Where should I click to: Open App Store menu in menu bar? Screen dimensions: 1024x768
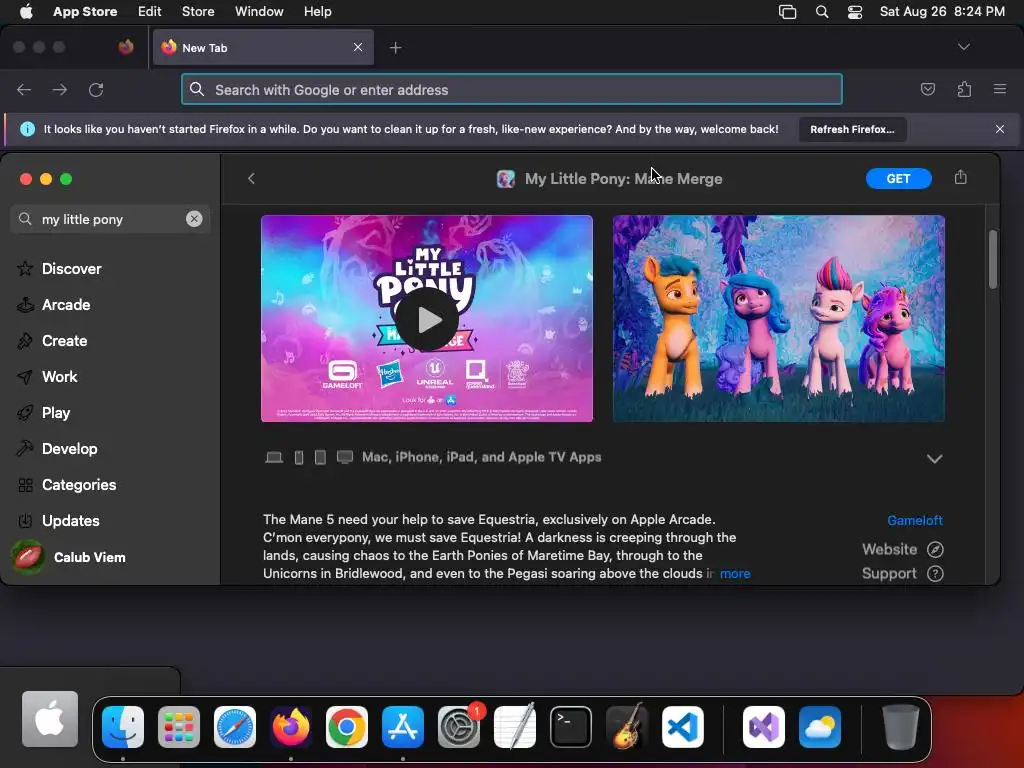[85, 12]
